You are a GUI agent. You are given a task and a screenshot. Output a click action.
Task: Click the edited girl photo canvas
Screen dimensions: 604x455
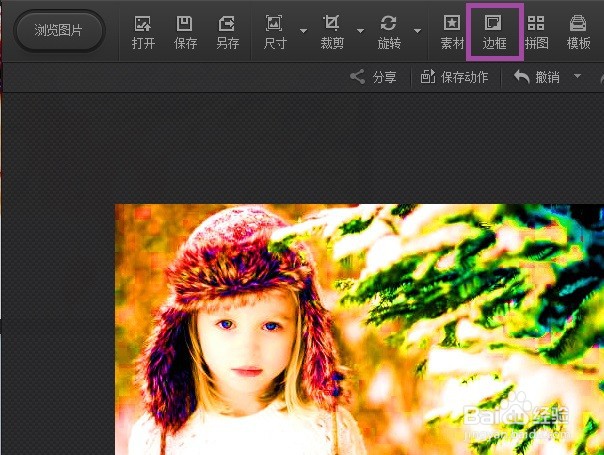point(359,329)
